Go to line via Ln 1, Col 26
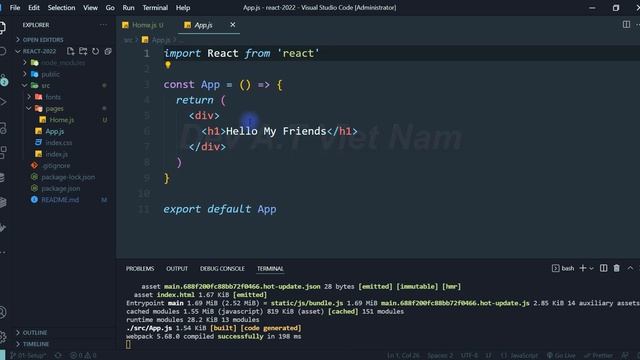 click(403, 356)
